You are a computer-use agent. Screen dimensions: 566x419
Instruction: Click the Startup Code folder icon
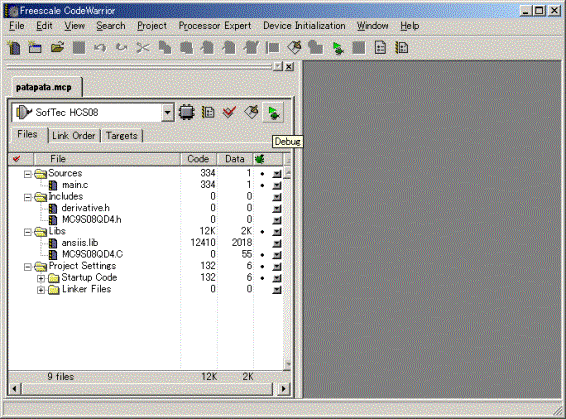click(54, 278)
